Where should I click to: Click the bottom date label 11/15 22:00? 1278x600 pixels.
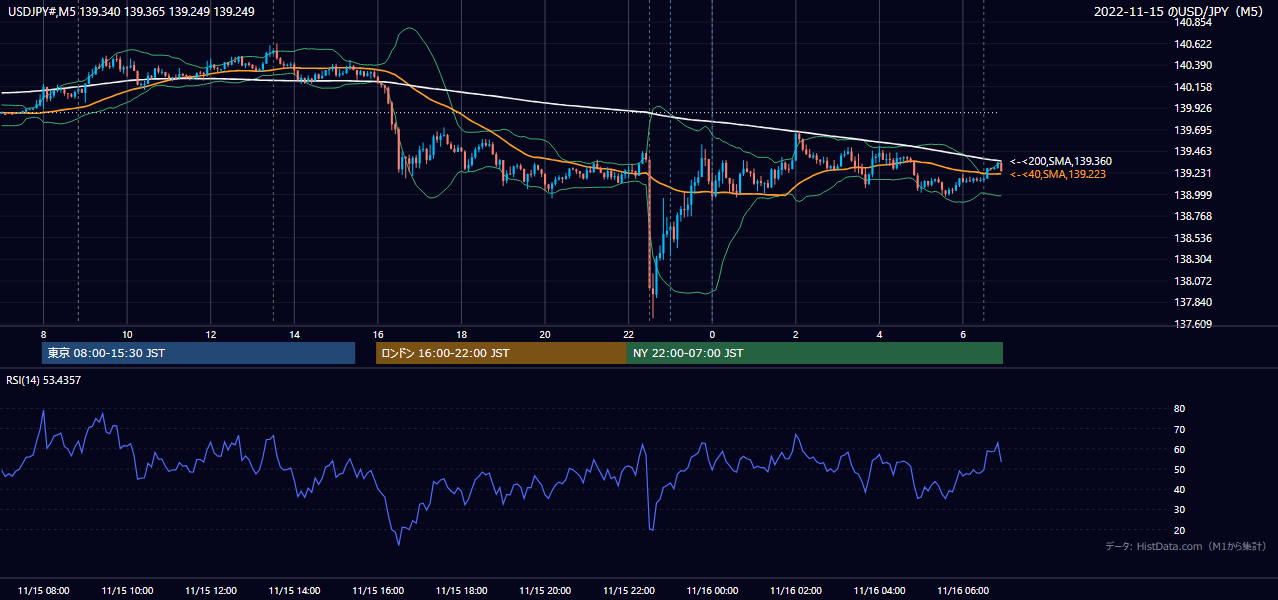click(x=628, y=591)
